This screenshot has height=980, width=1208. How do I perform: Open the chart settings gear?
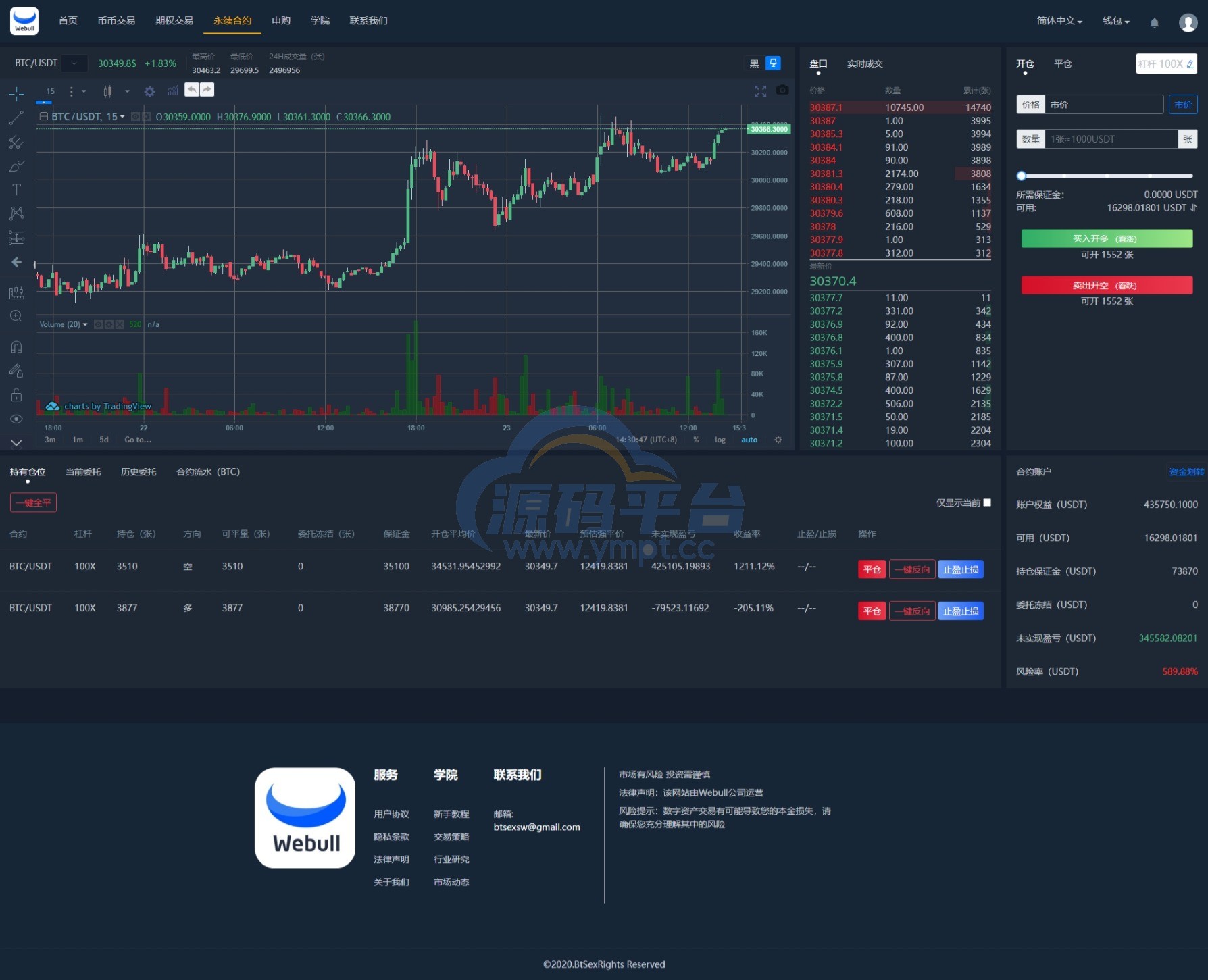click(150, 91)
